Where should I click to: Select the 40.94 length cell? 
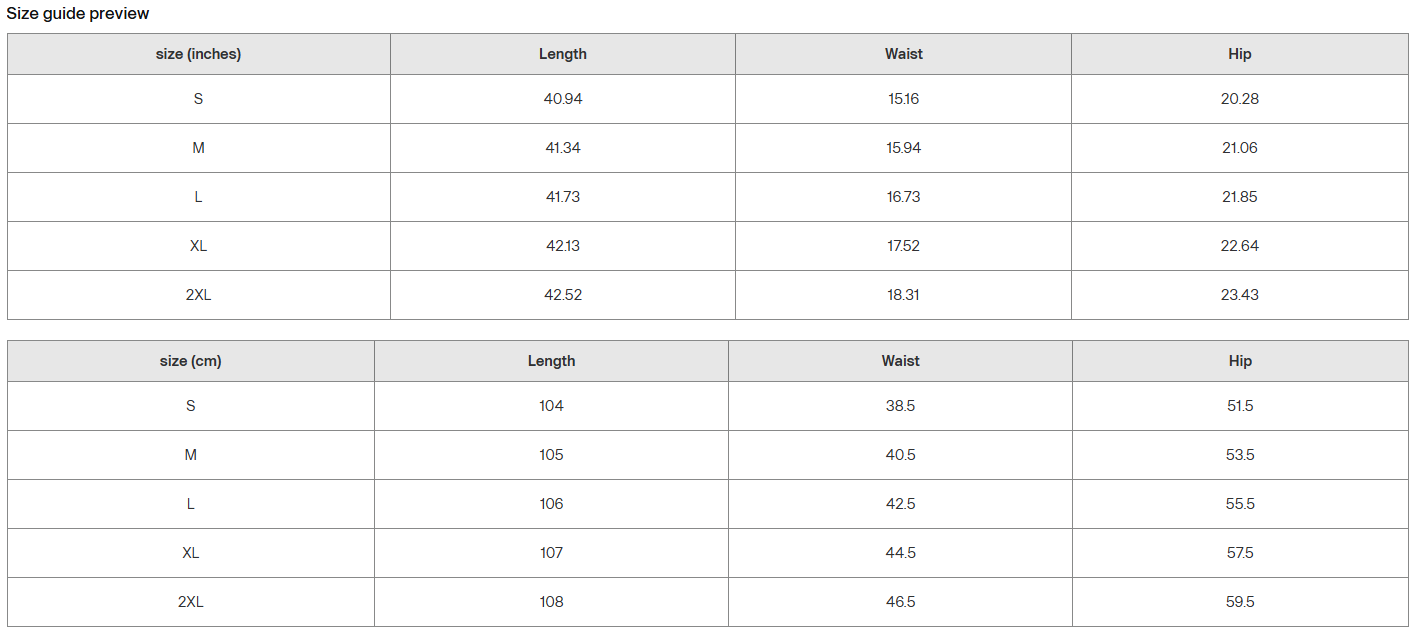click(562, 99)
